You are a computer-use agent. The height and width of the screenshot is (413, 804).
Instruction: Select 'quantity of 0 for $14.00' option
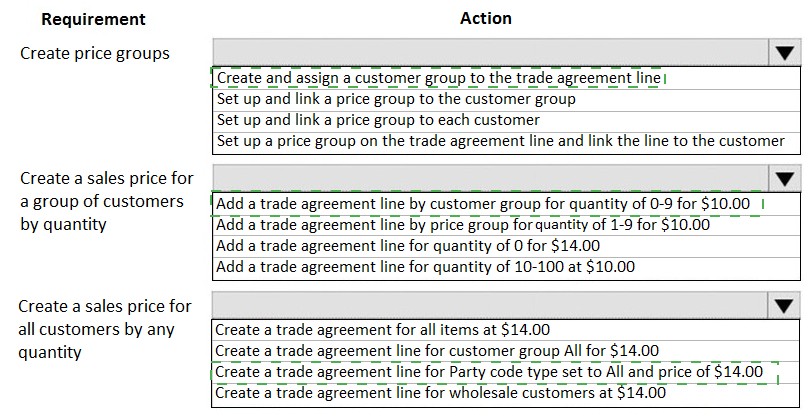408,246
